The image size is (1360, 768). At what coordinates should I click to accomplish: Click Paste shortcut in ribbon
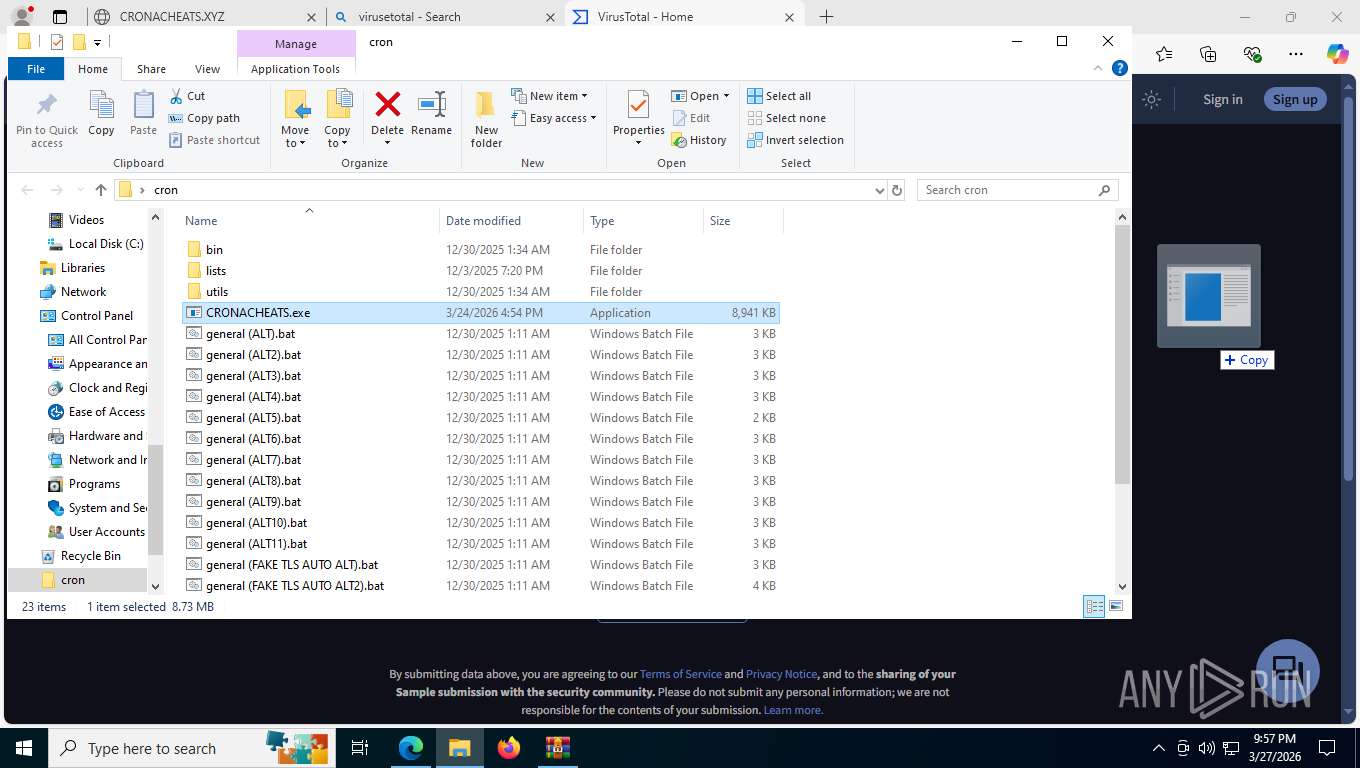pos(214,140)
